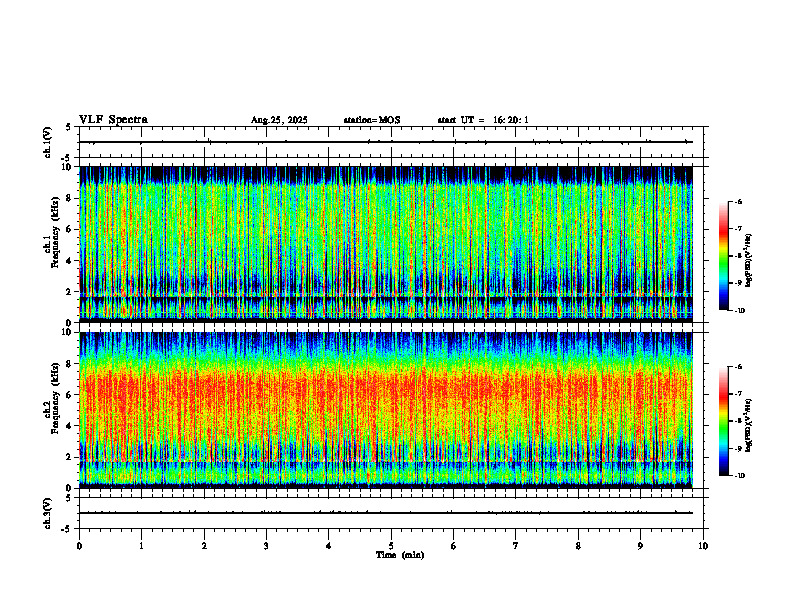This screenshot has height=612, width=792.
Task: Click time axis tick label "6"
Action: [454, 546]
